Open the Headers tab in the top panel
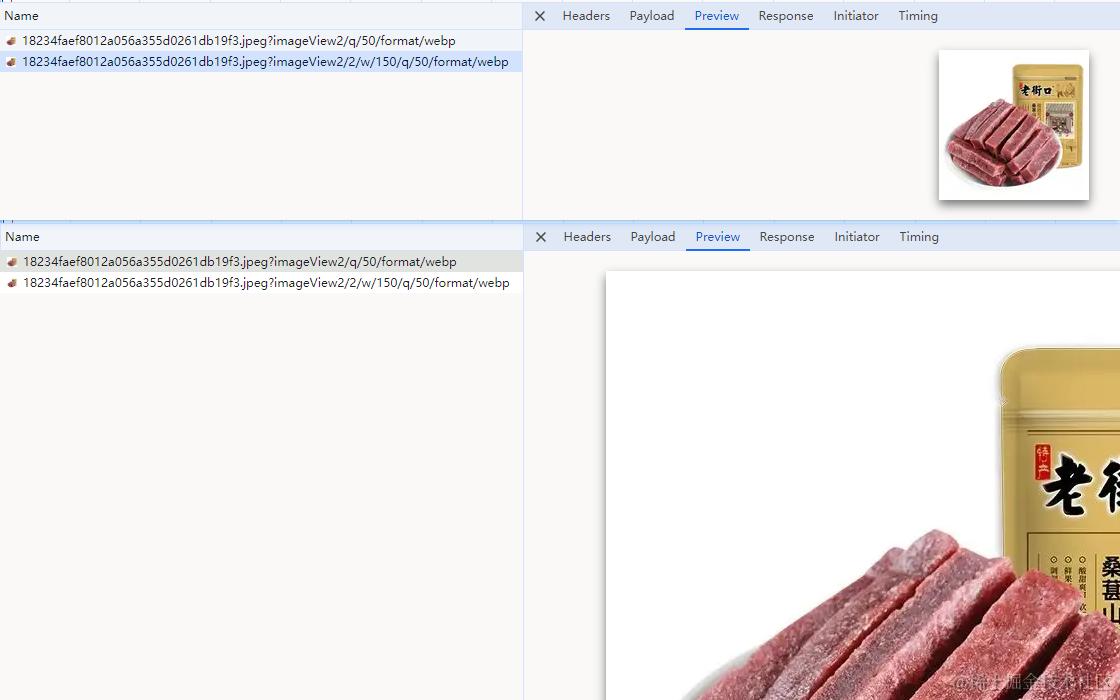Screen dimensions: 1120x700 click(x=585, y=15)
